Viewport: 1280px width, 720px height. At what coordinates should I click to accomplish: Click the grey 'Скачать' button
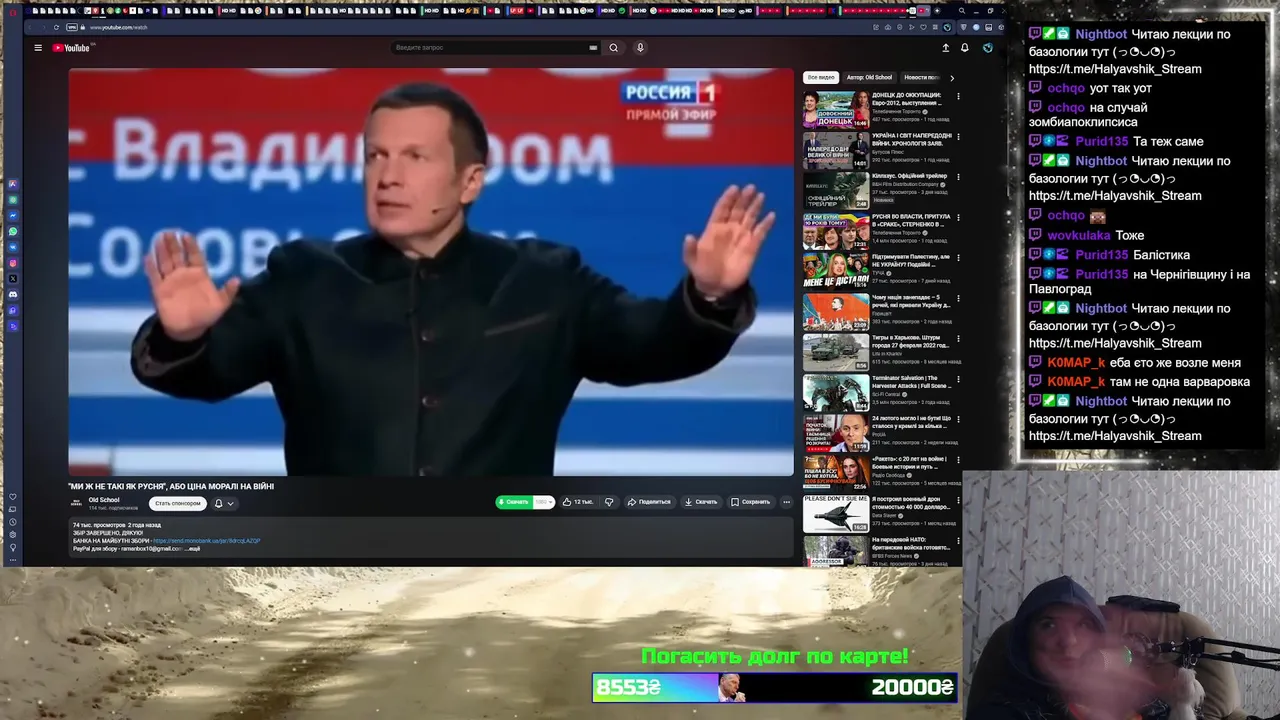click(701, 502)
